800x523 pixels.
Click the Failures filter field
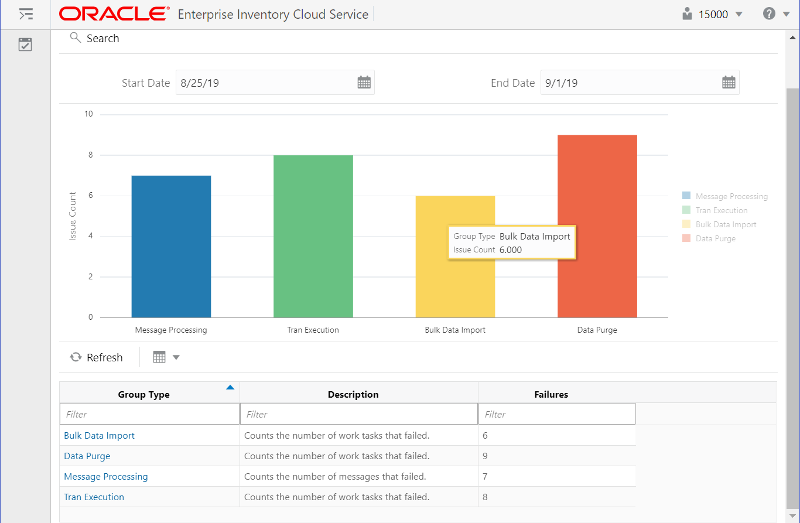557,414
